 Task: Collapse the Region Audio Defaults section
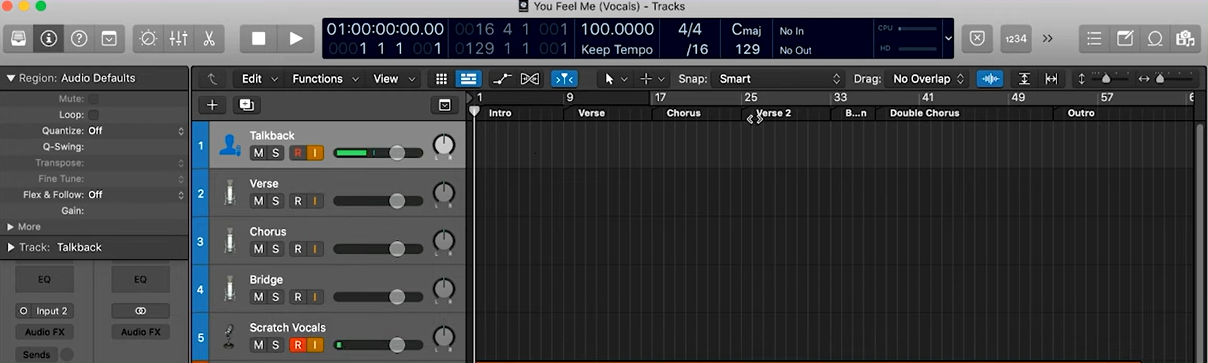click(x=11, y=78)
